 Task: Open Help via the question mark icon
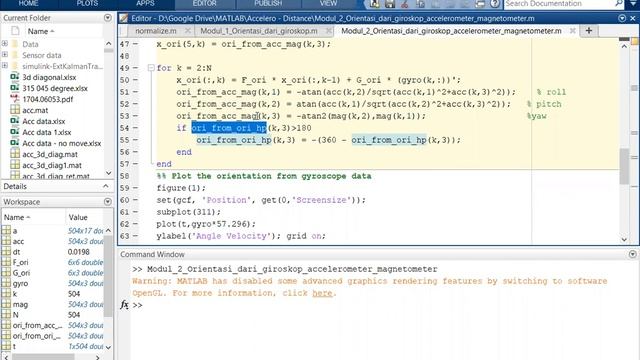point(495,4)
